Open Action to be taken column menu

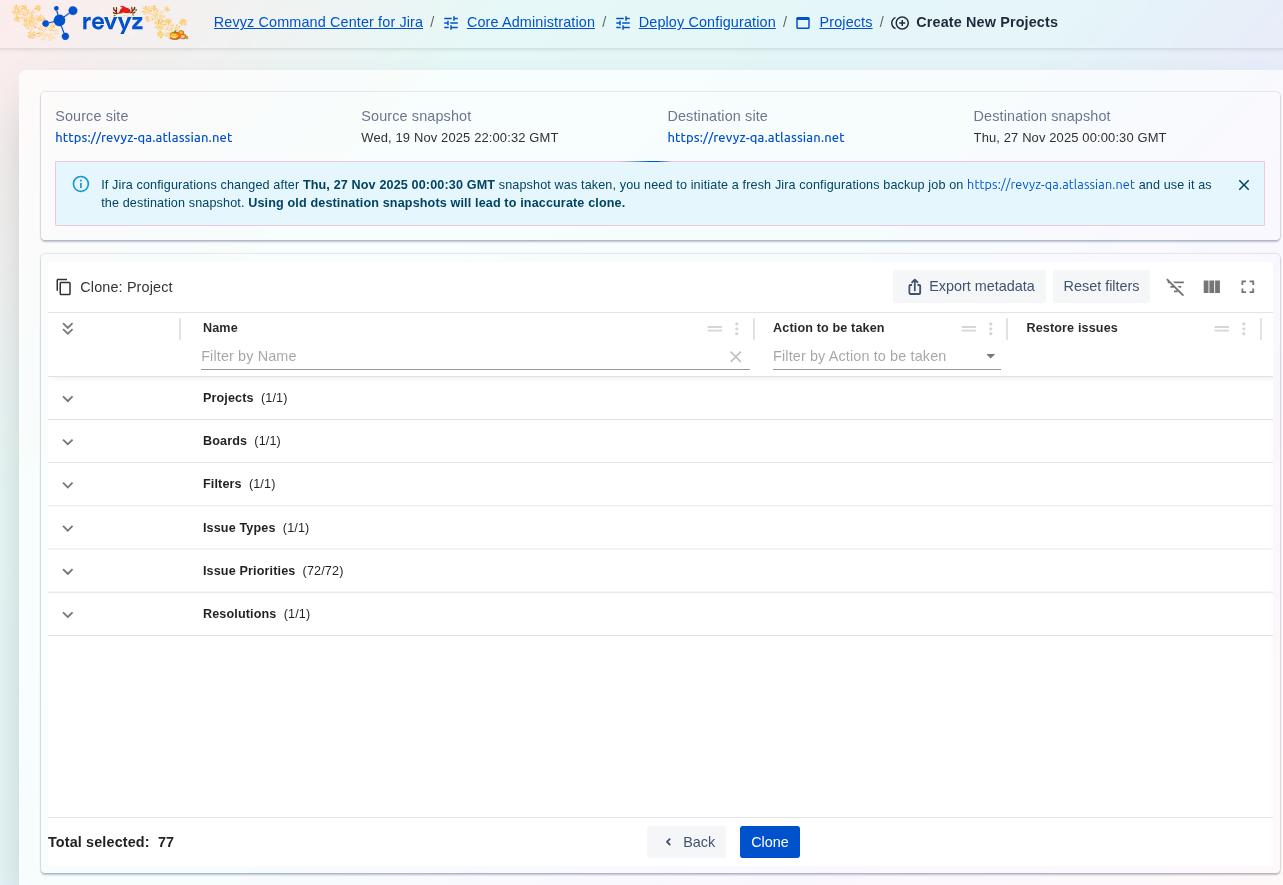pos(990,328)
